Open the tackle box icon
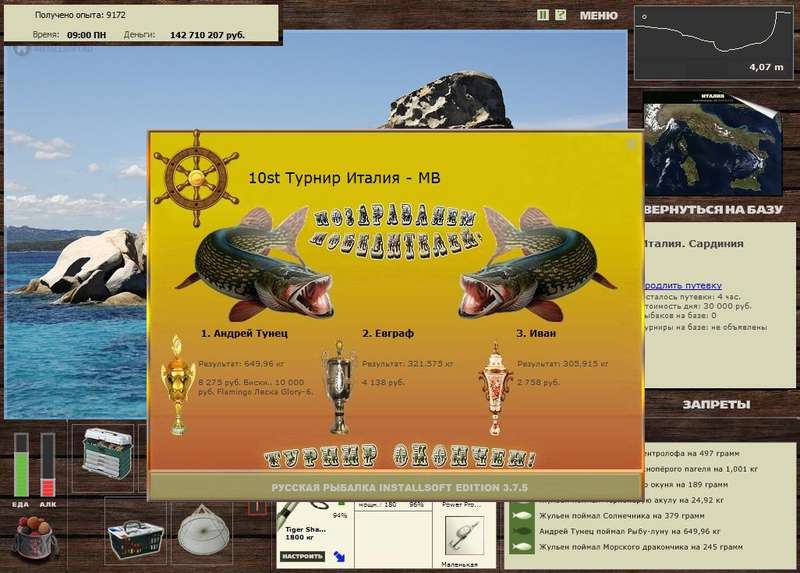This screenshot has width=800, height=573. (107, 454)
